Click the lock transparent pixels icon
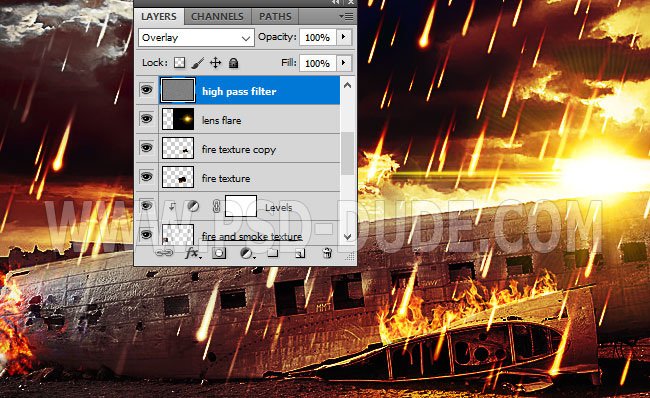Viewport: 650px width, 398px height. [179, 63]
